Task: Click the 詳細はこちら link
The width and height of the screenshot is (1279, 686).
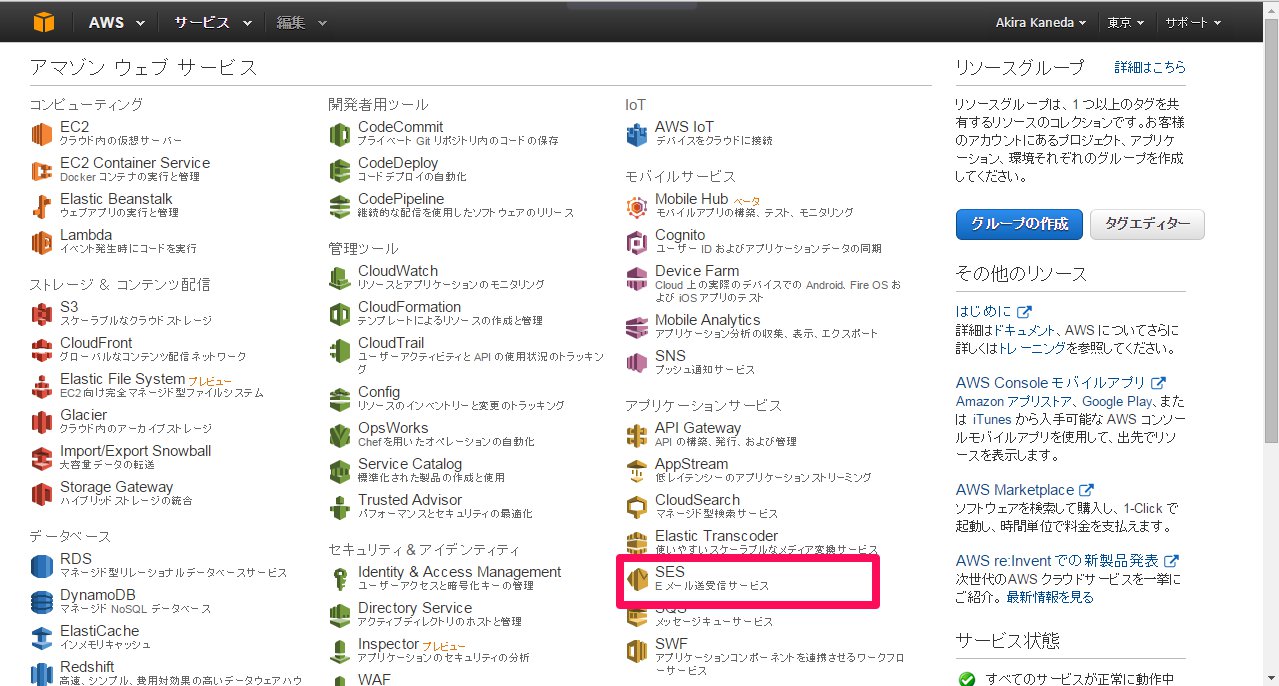Action: 1150,67
